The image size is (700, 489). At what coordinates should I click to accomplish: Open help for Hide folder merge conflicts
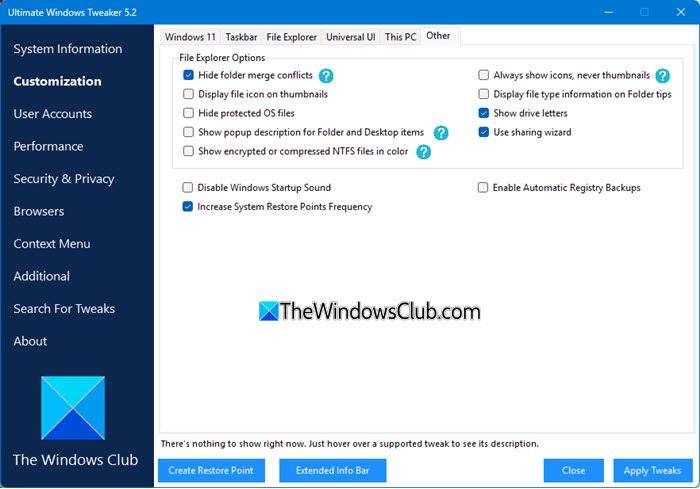(326, 76)
